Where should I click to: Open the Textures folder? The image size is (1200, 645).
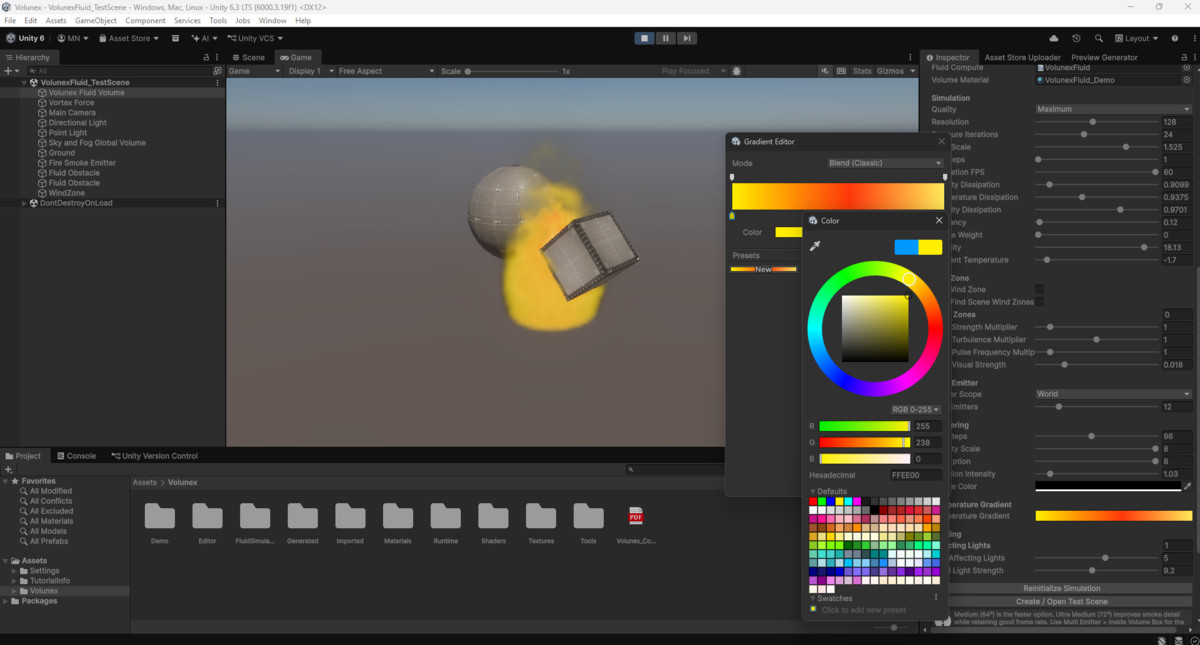[541, 523]
